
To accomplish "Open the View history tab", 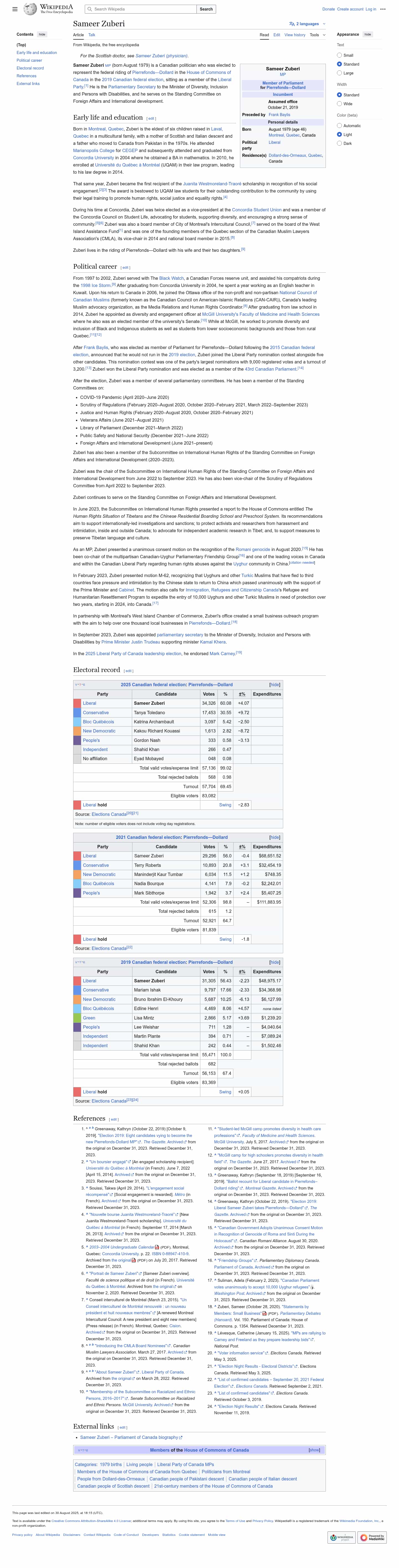I will 295,35.
